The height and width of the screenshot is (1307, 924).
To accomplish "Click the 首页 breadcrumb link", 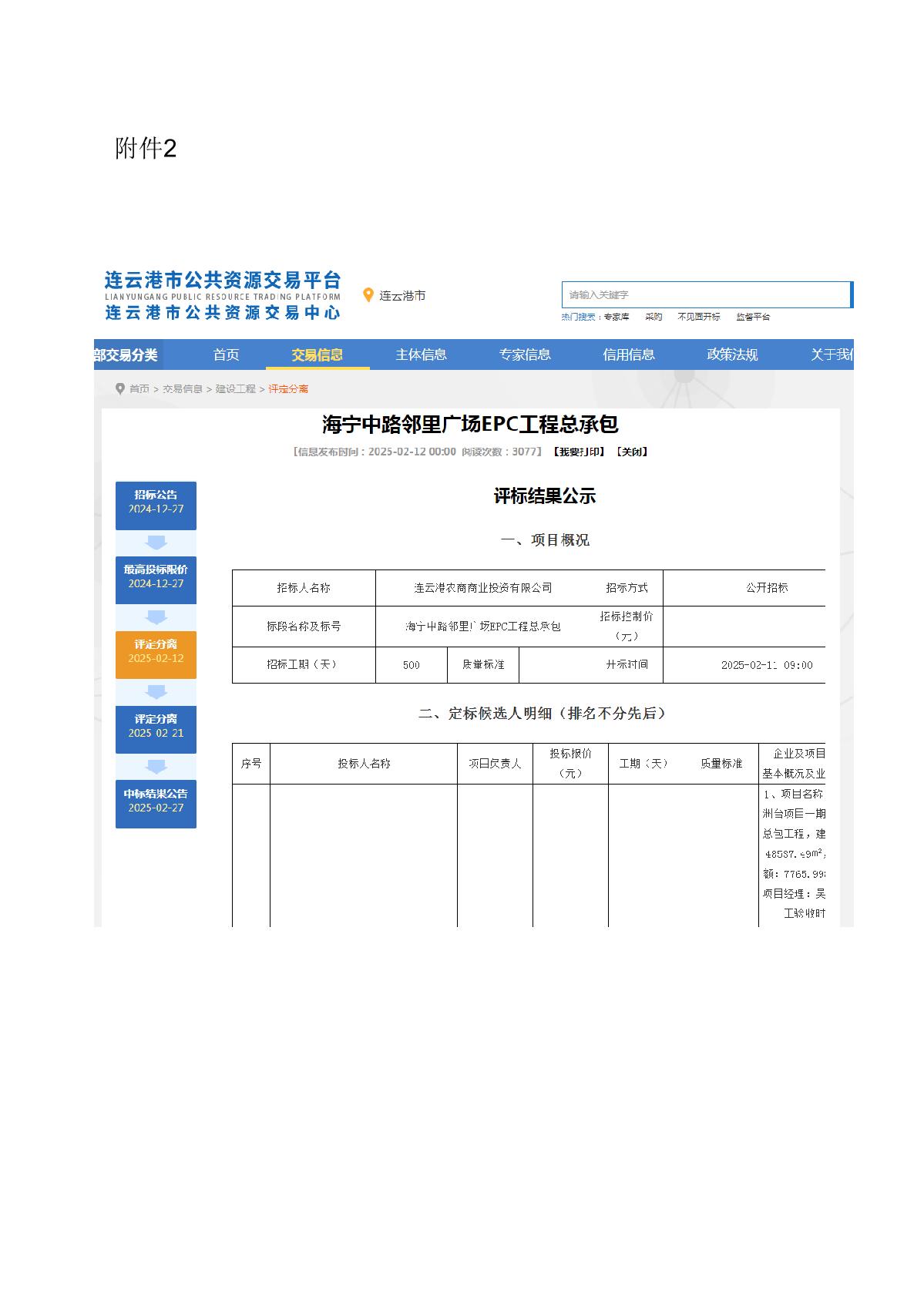I will tap(139, 389).
